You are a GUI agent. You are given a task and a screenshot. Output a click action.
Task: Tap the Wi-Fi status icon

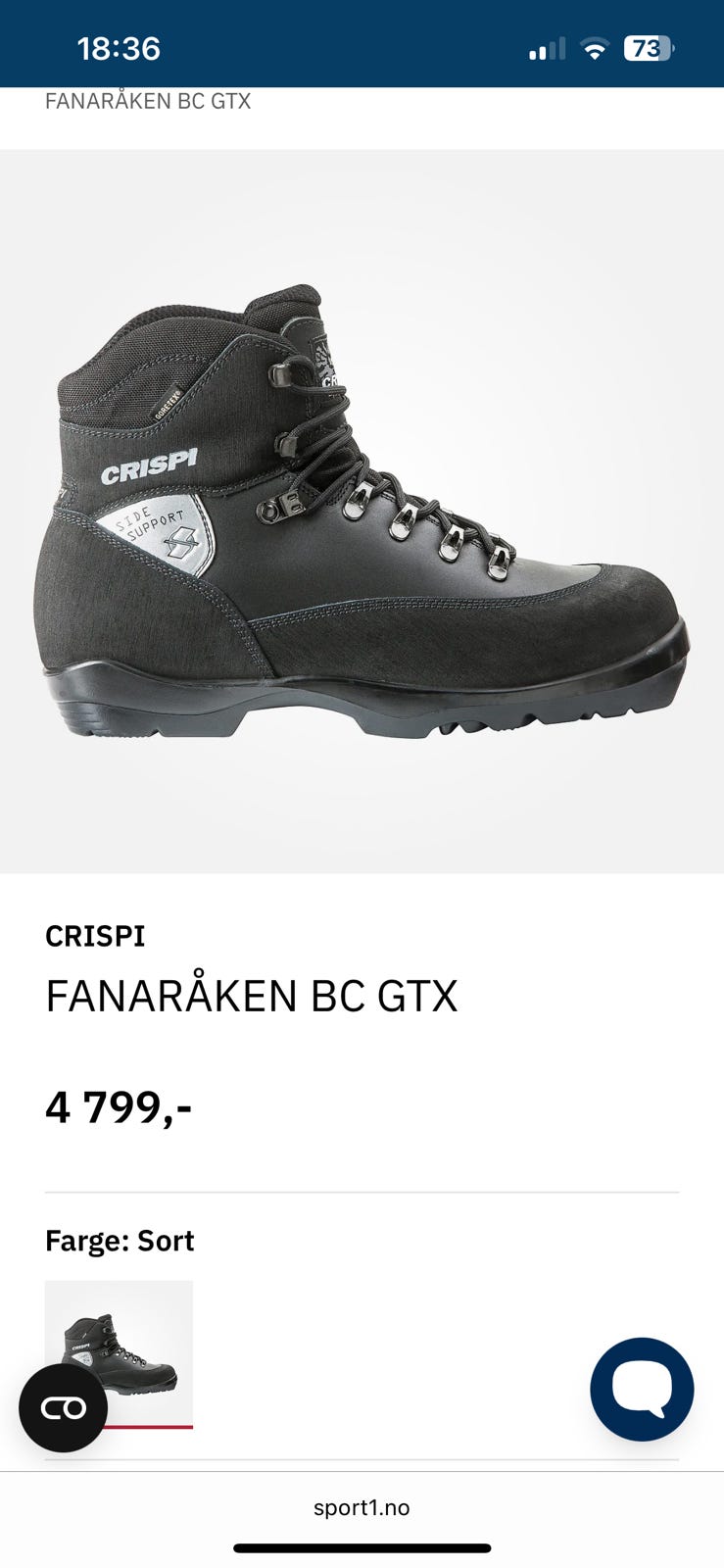(594, 49)
